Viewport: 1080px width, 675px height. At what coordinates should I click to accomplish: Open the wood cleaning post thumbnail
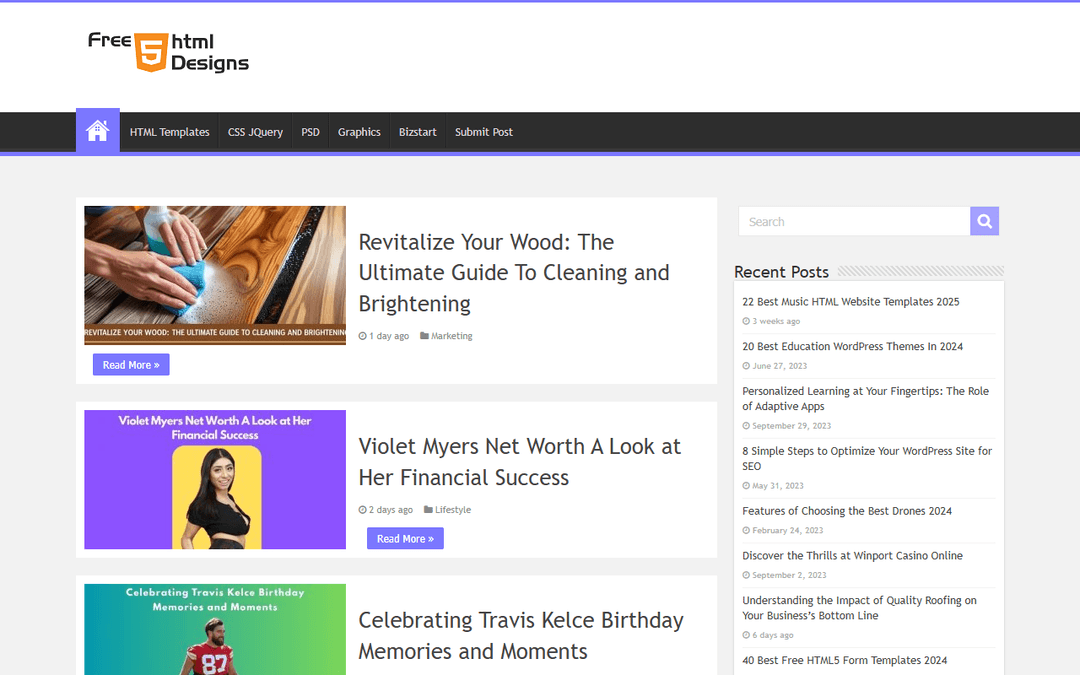click(215, 275)
